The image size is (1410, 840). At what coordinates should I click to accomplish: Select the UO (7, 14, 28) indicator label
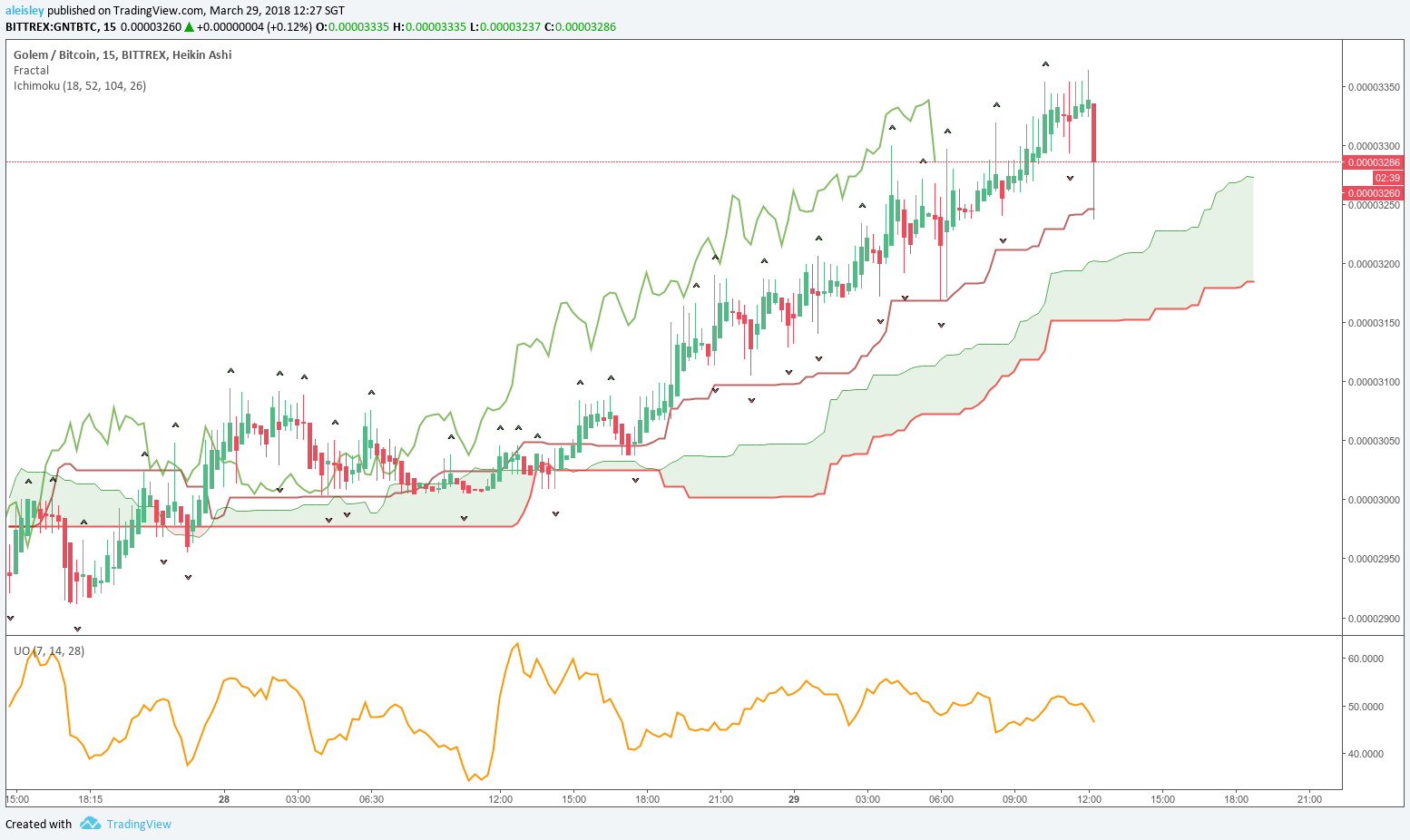coord(49,651)
